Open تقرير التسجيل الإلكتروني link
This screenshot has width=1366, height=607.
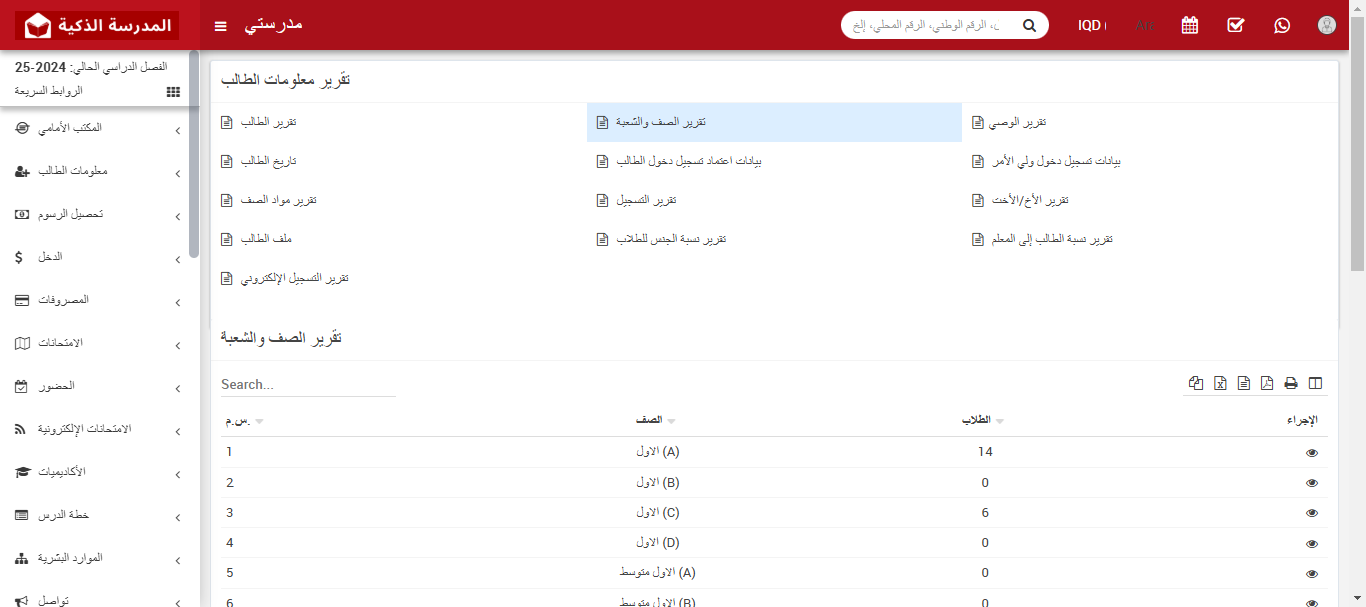(x=294, y=278)
